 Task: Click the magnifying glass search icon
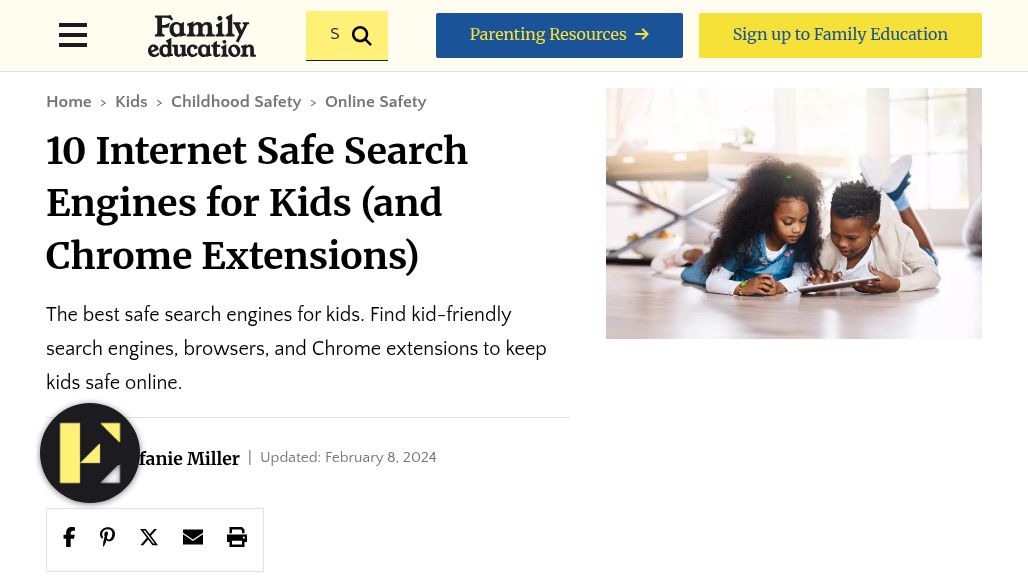pos(362,37)
